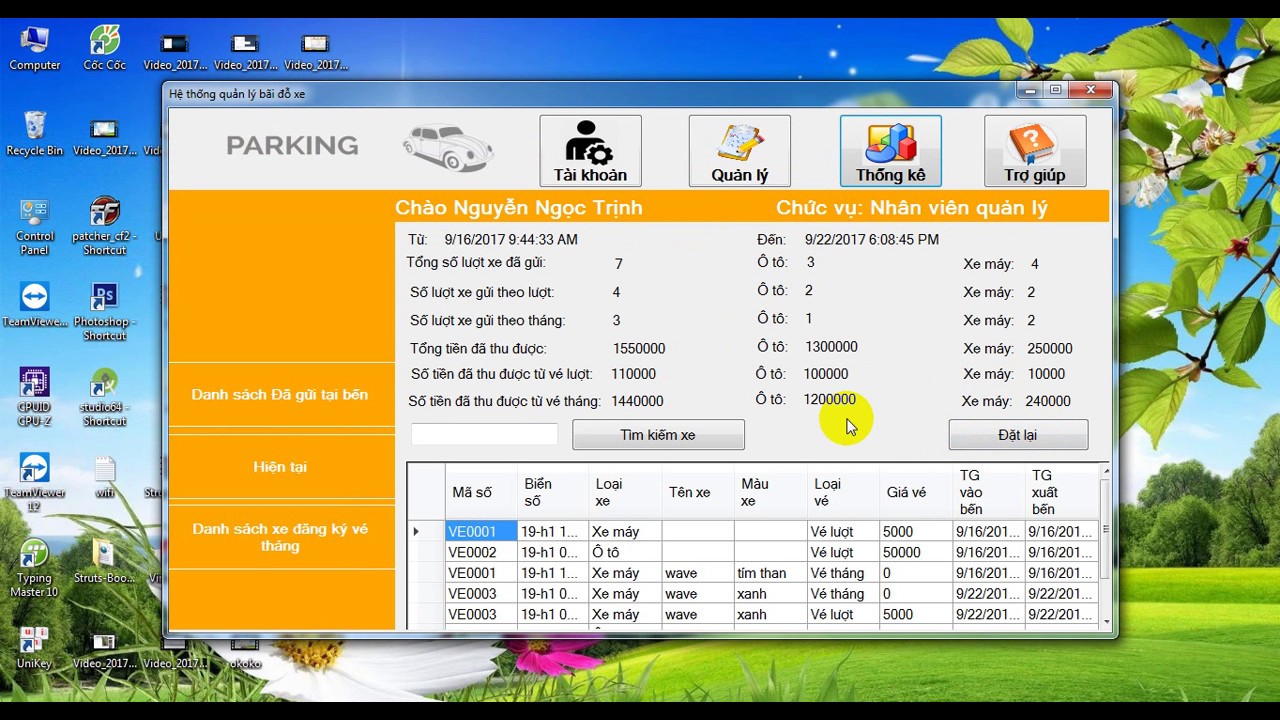
Task: Sort by the TG vào bến column header
Action: coord(988,492)
